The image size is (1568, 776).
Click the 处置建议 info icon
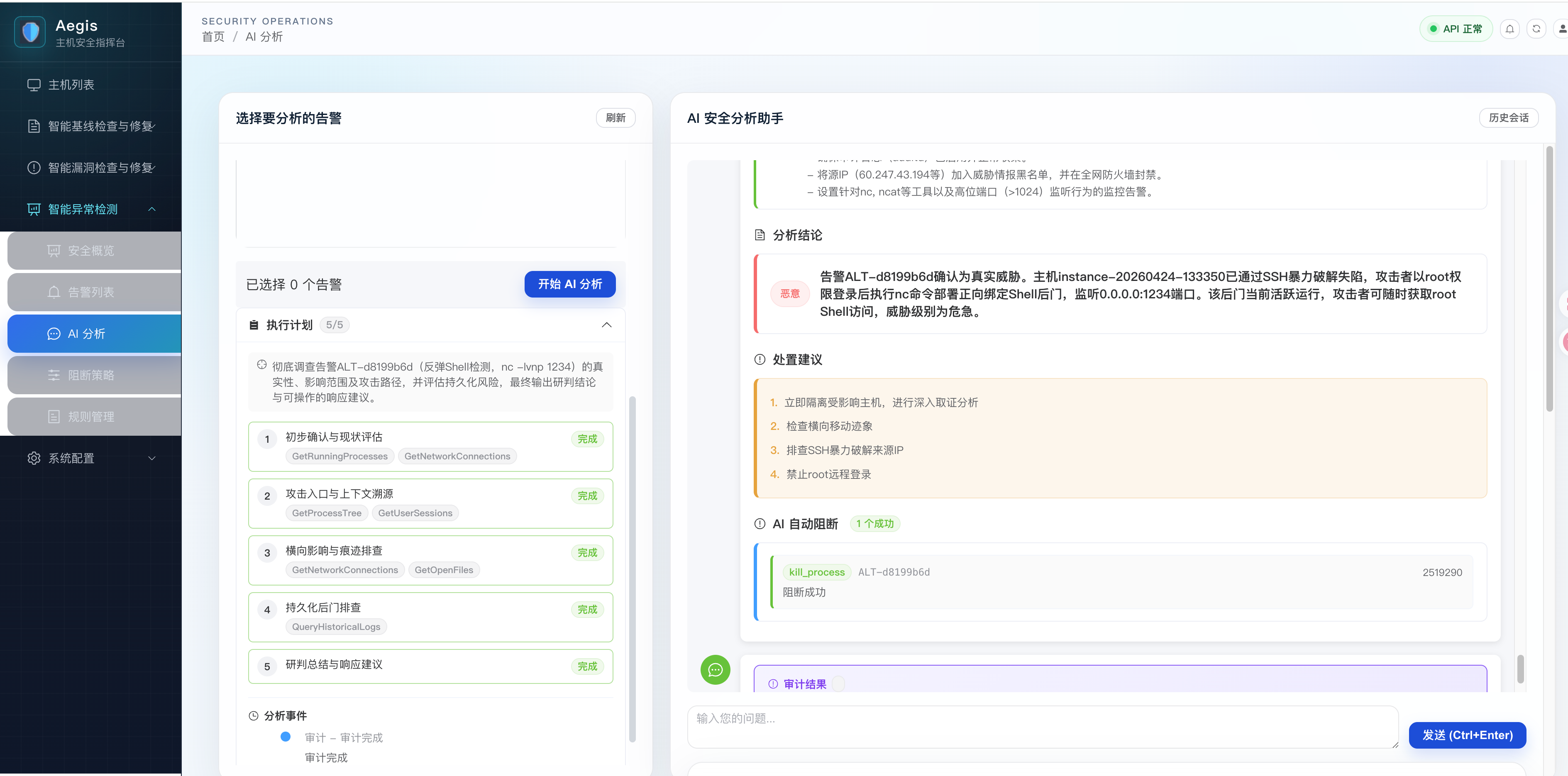(x=760, y=360)
